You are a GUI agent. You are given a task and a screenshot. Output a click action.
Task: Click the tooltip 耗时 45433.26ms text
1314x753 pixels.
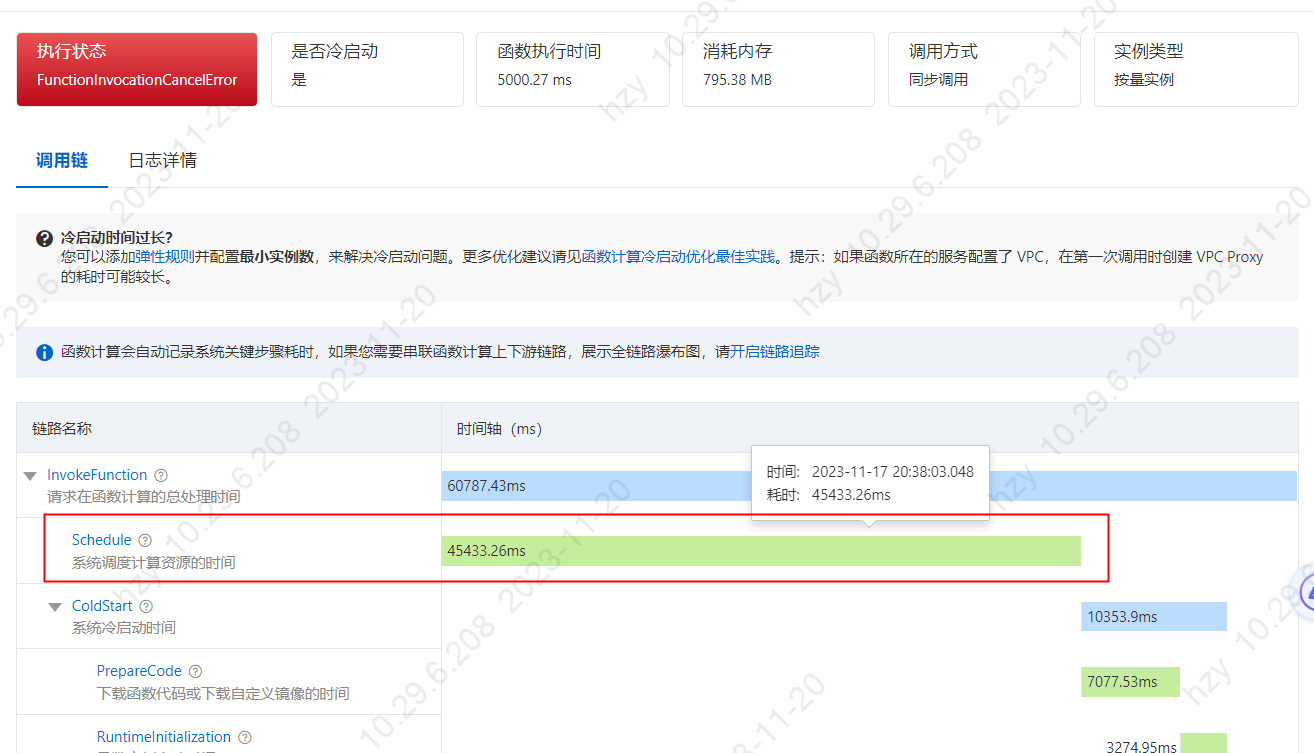(828, 494)
